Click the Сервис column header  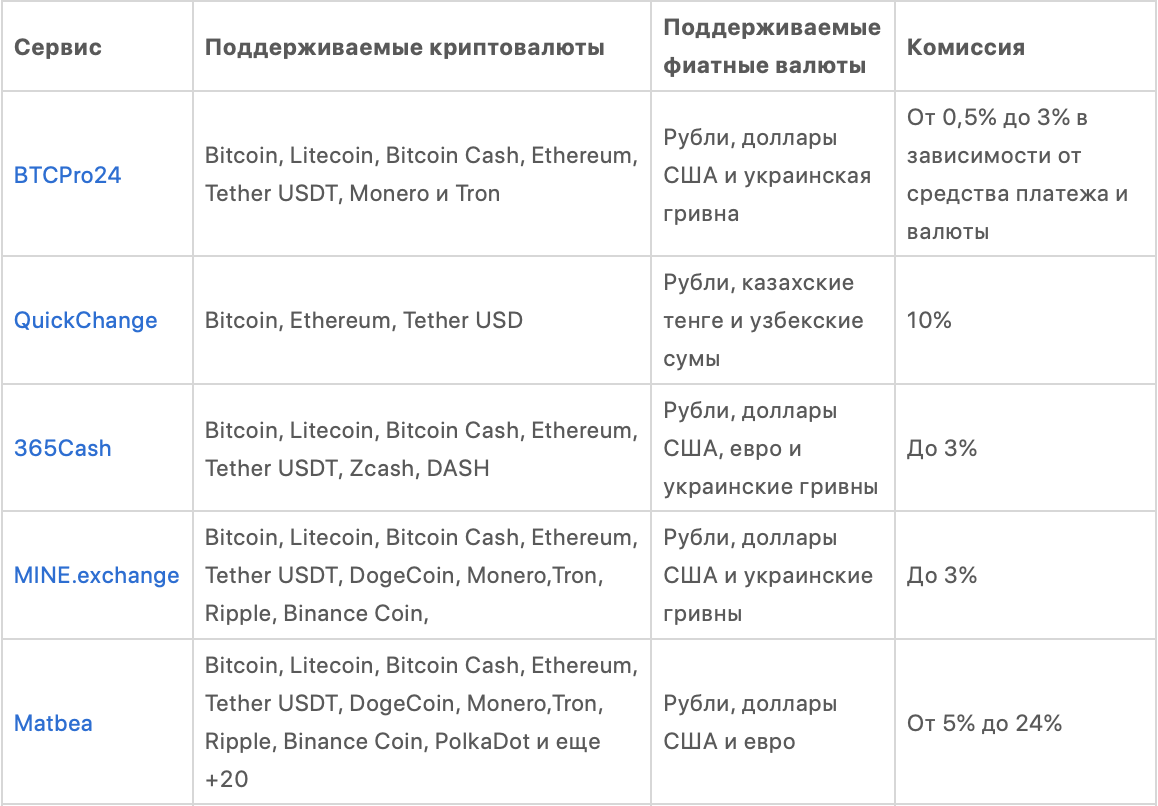pyautogui.click(x=58, y=48)
